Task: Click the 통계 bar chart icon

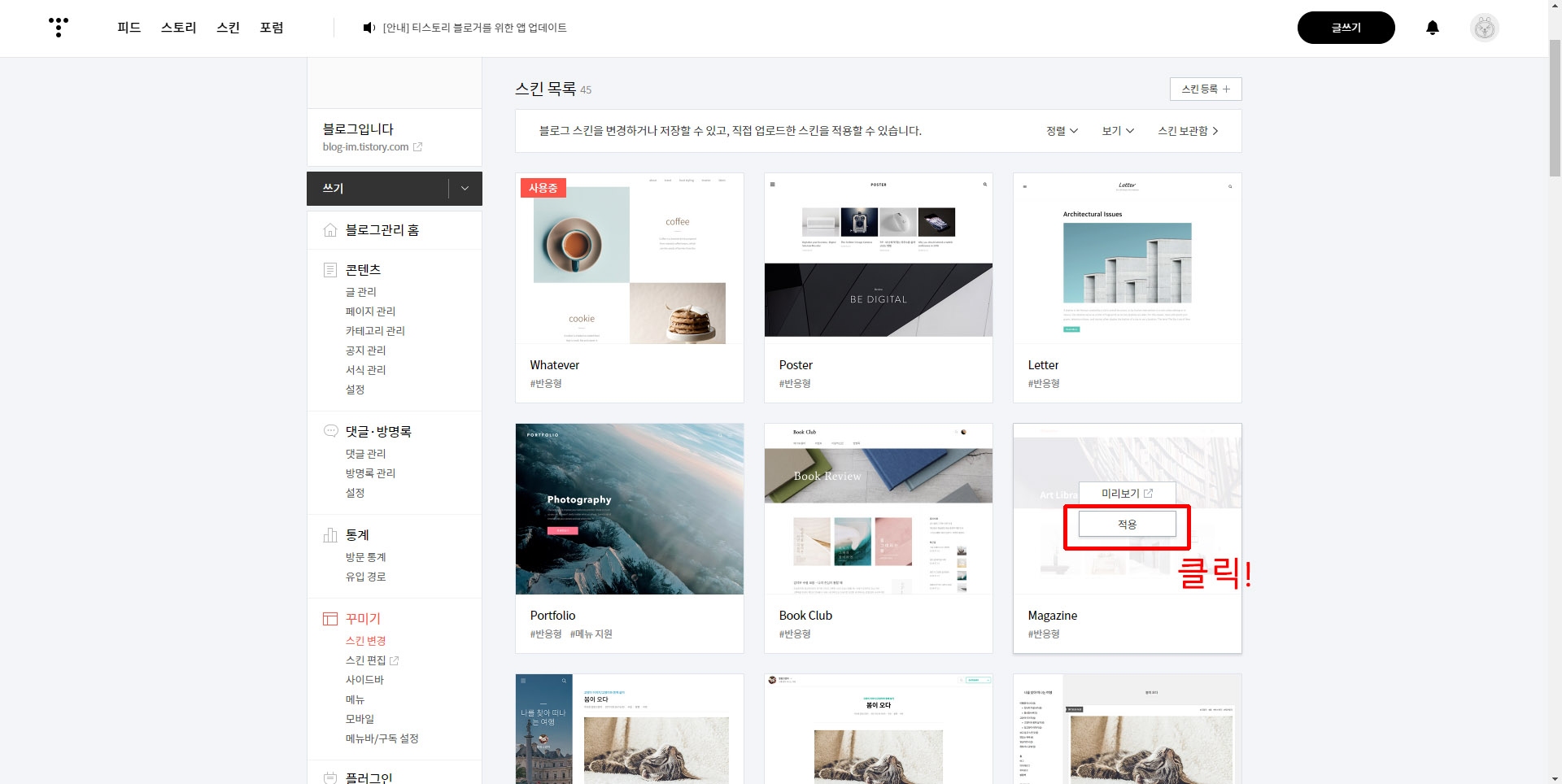Action: pos(330,534)
